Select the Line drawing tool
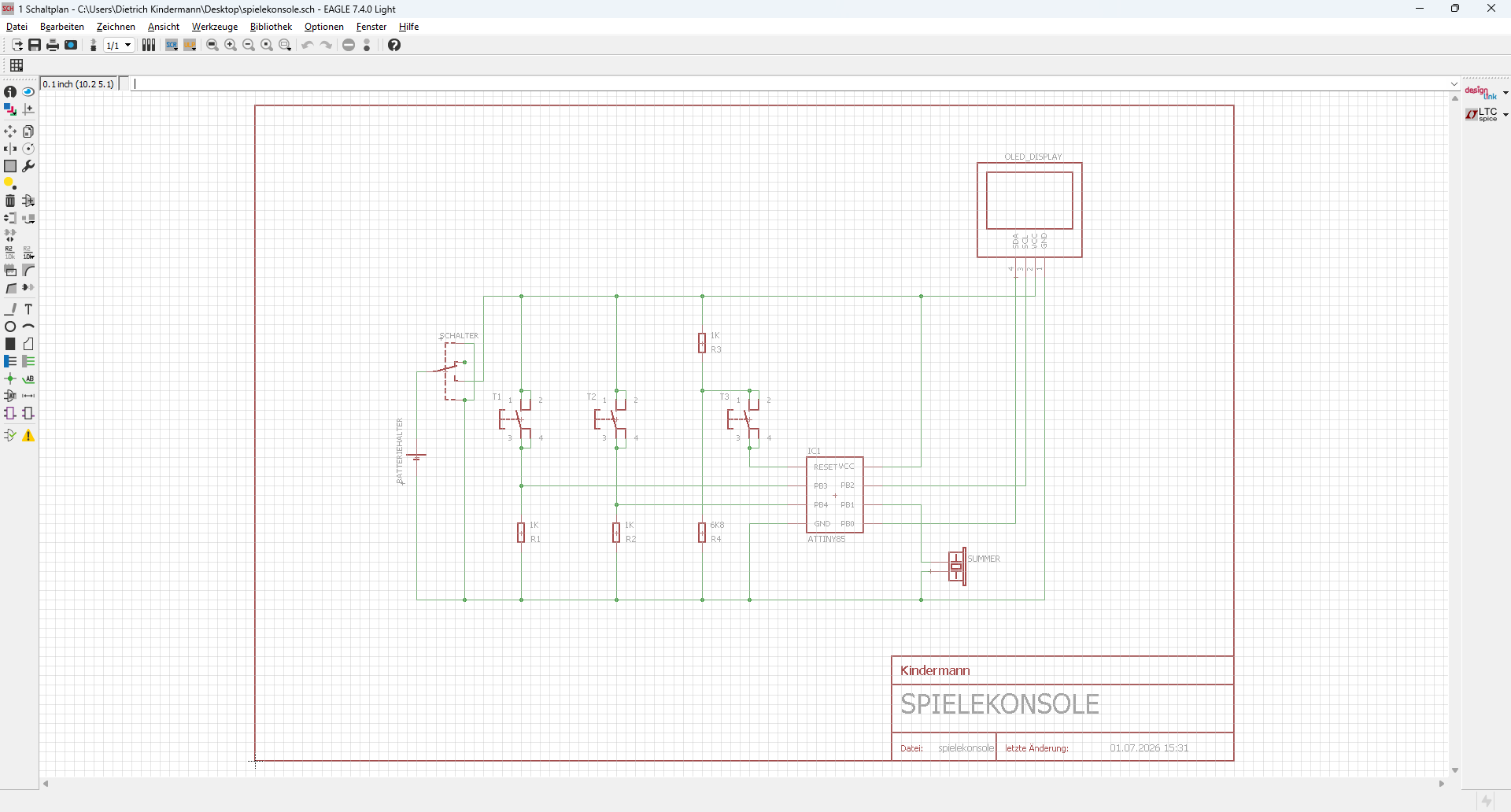Image resolution: width=1511 pixels, height=812 pixels. click(x=10, y=309)
